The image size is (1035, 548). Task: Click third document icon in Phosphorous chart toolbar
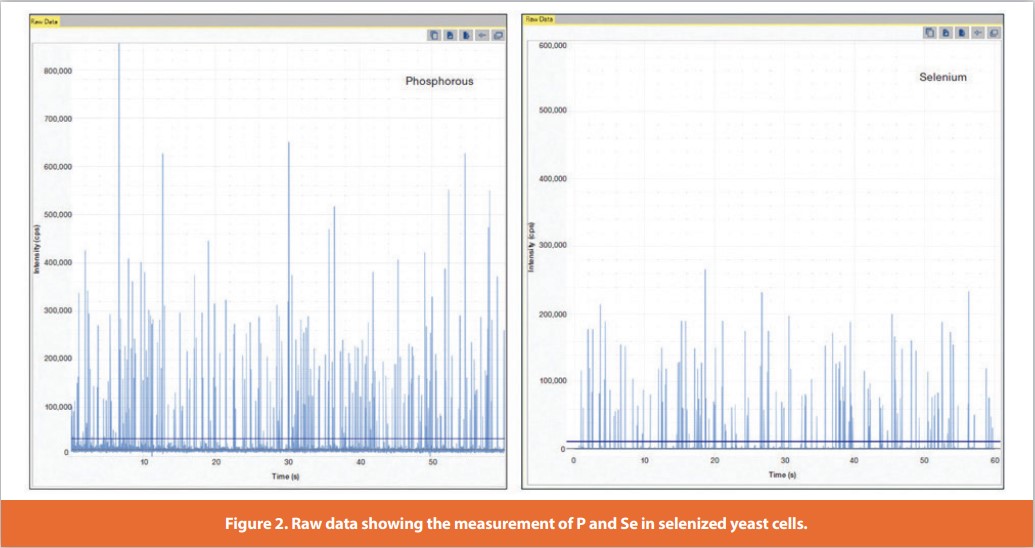[466, 34]
